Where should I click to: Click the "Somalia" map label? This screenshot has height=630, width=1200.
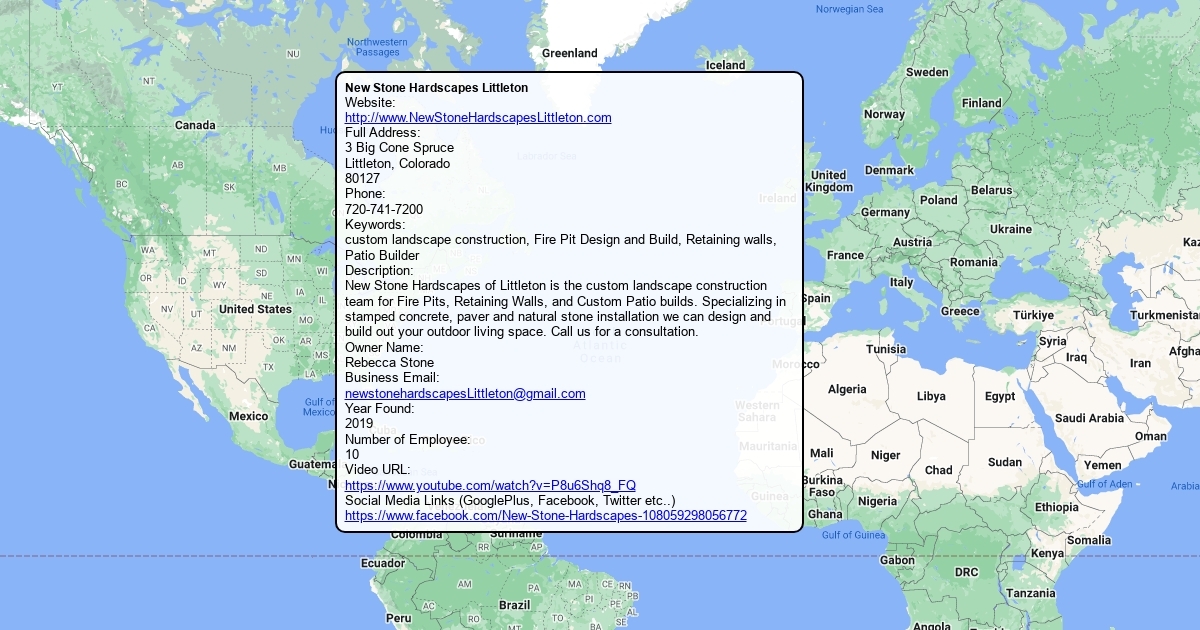coord(1088,540)
